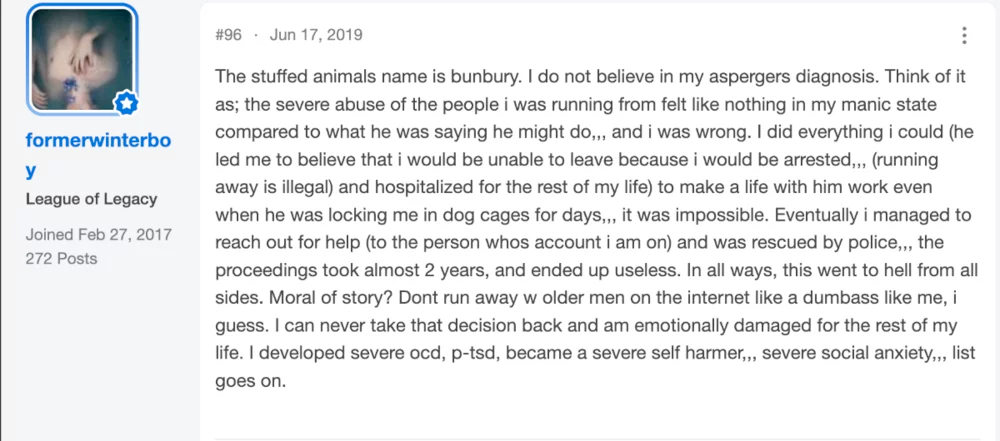Click the final words goes on.
The image size is (1000, 441).
coord(249,381)
